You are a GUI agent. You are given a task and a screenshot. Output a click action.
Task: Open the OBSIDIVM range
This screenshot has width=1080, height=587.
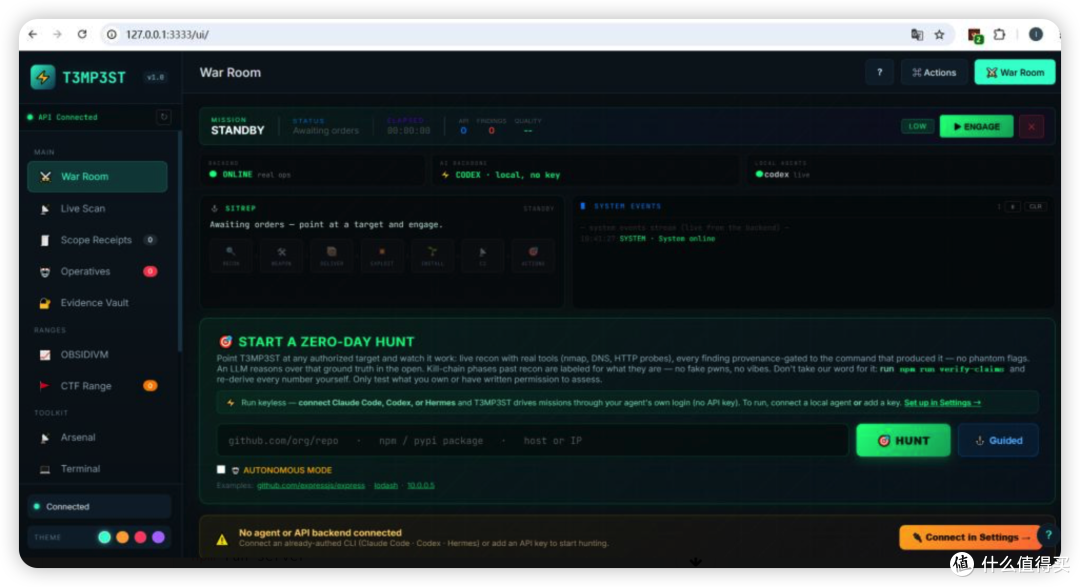click(97, 355)
